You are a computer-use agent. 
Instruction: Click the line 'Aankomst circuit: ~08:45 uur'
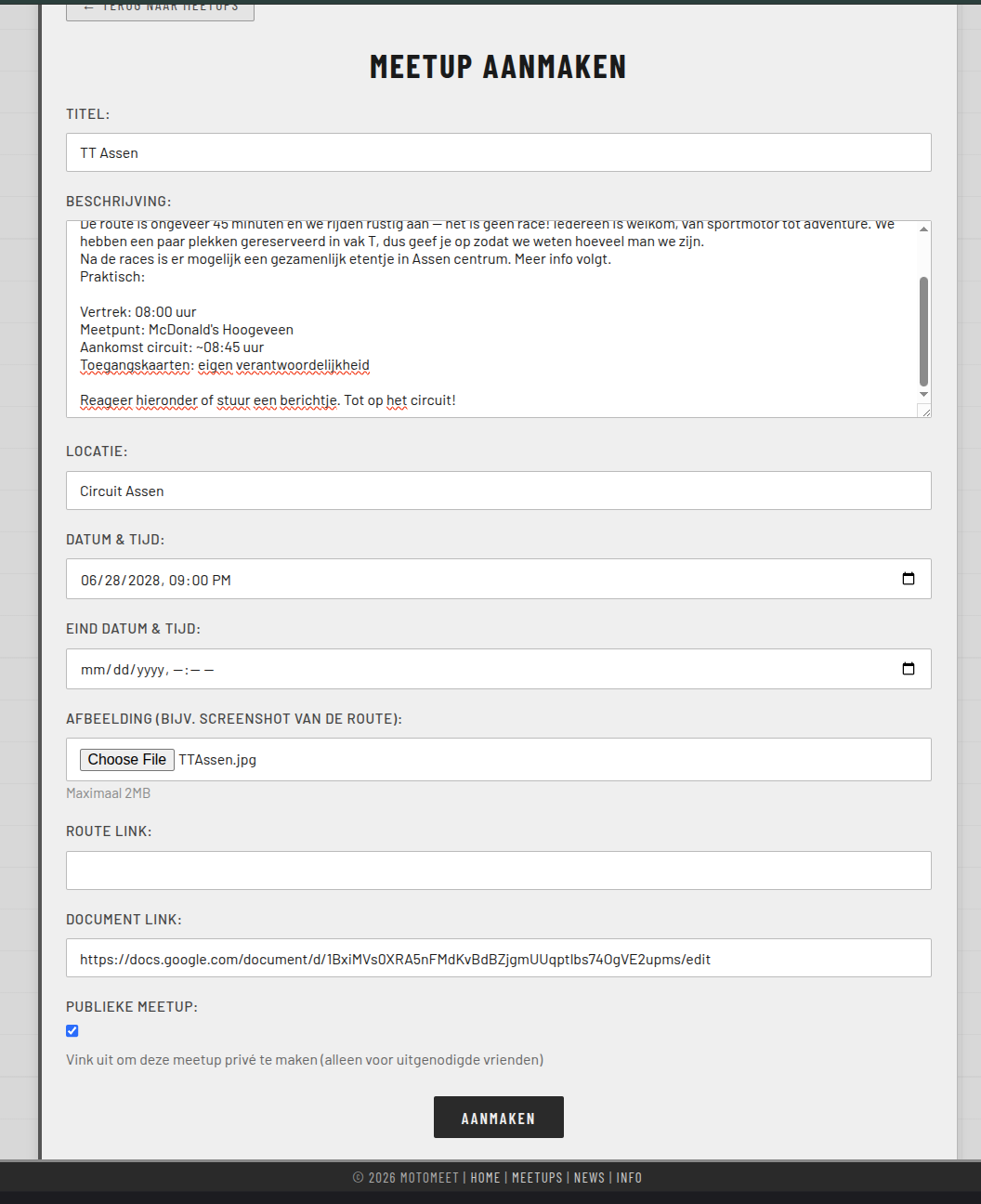click(x=172, y=347)
